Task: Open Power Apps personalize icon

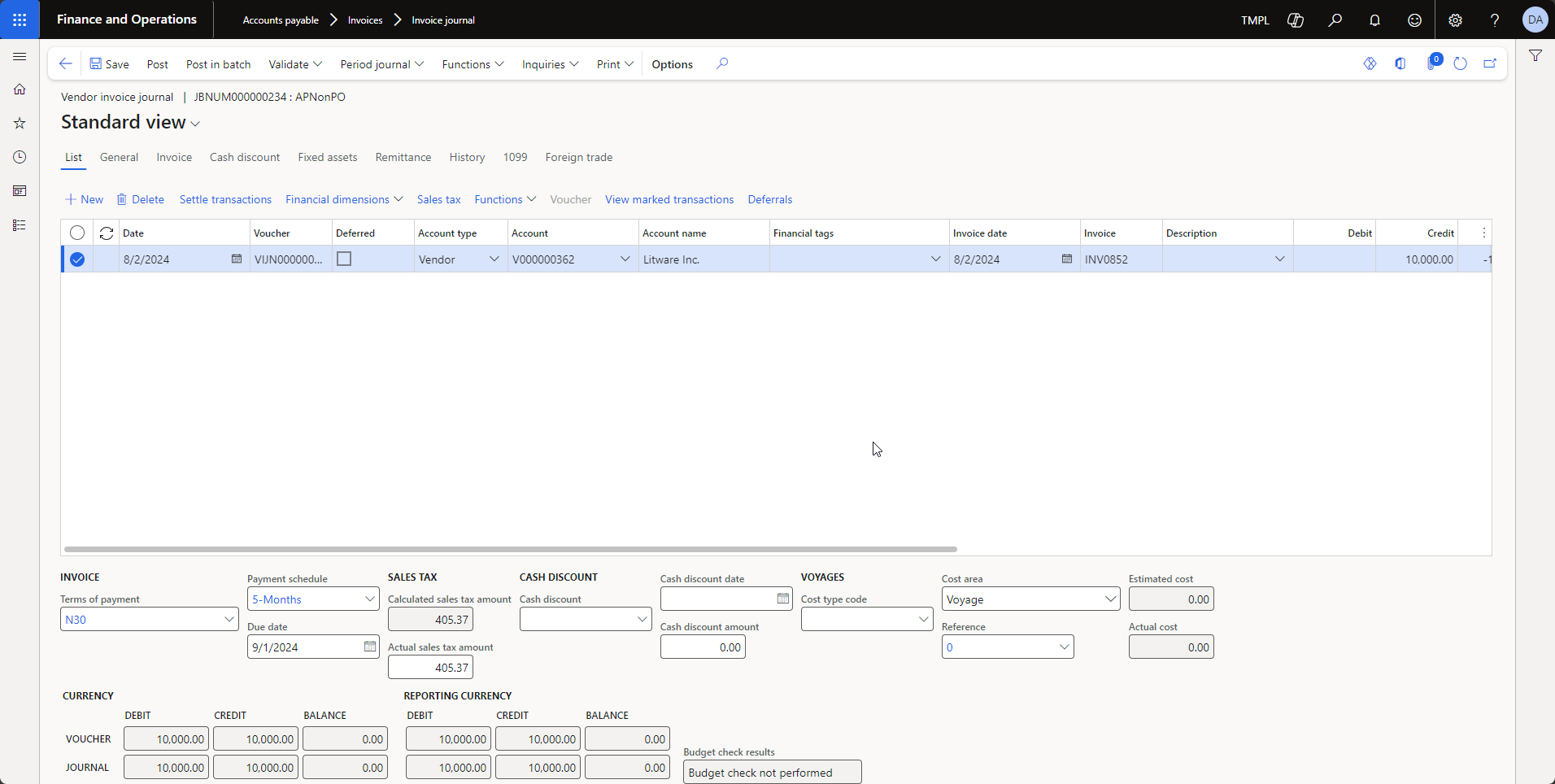Action: click(x=1370, y=63)
